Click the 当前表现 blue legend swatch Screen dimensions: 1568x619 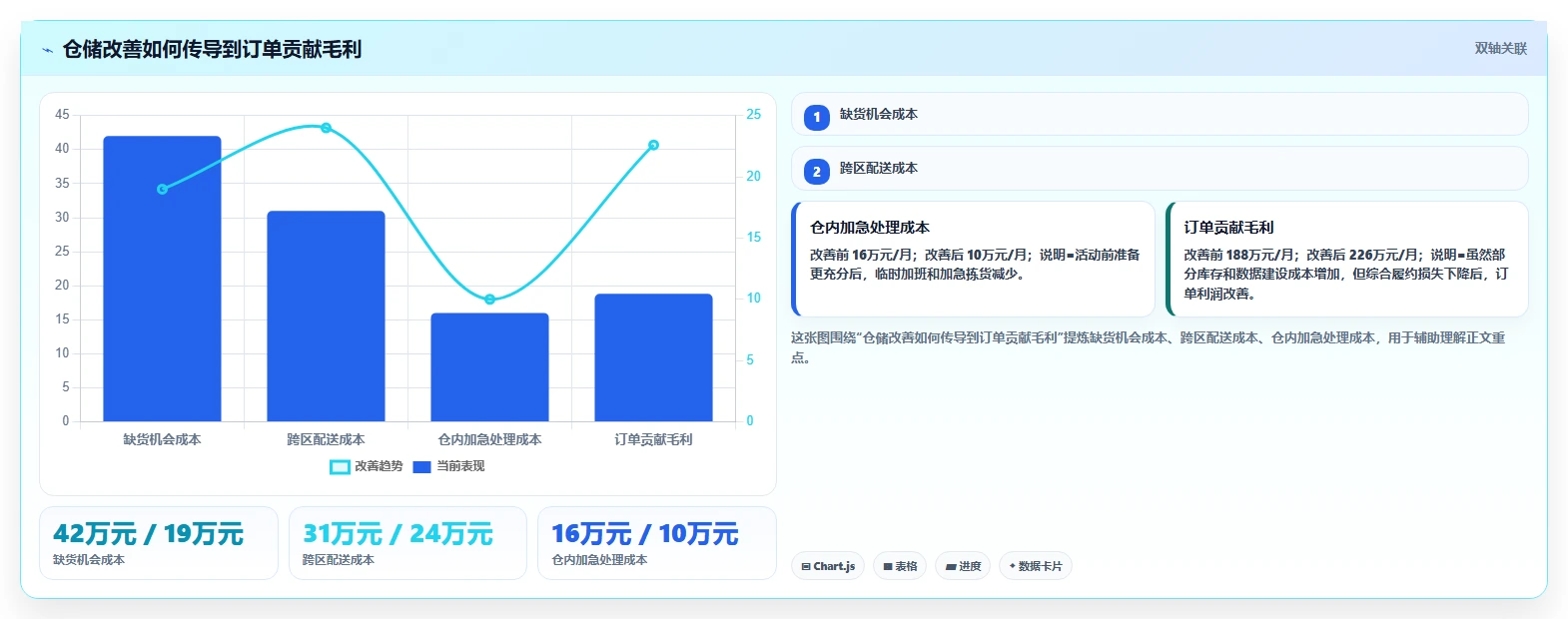[422, 466]
